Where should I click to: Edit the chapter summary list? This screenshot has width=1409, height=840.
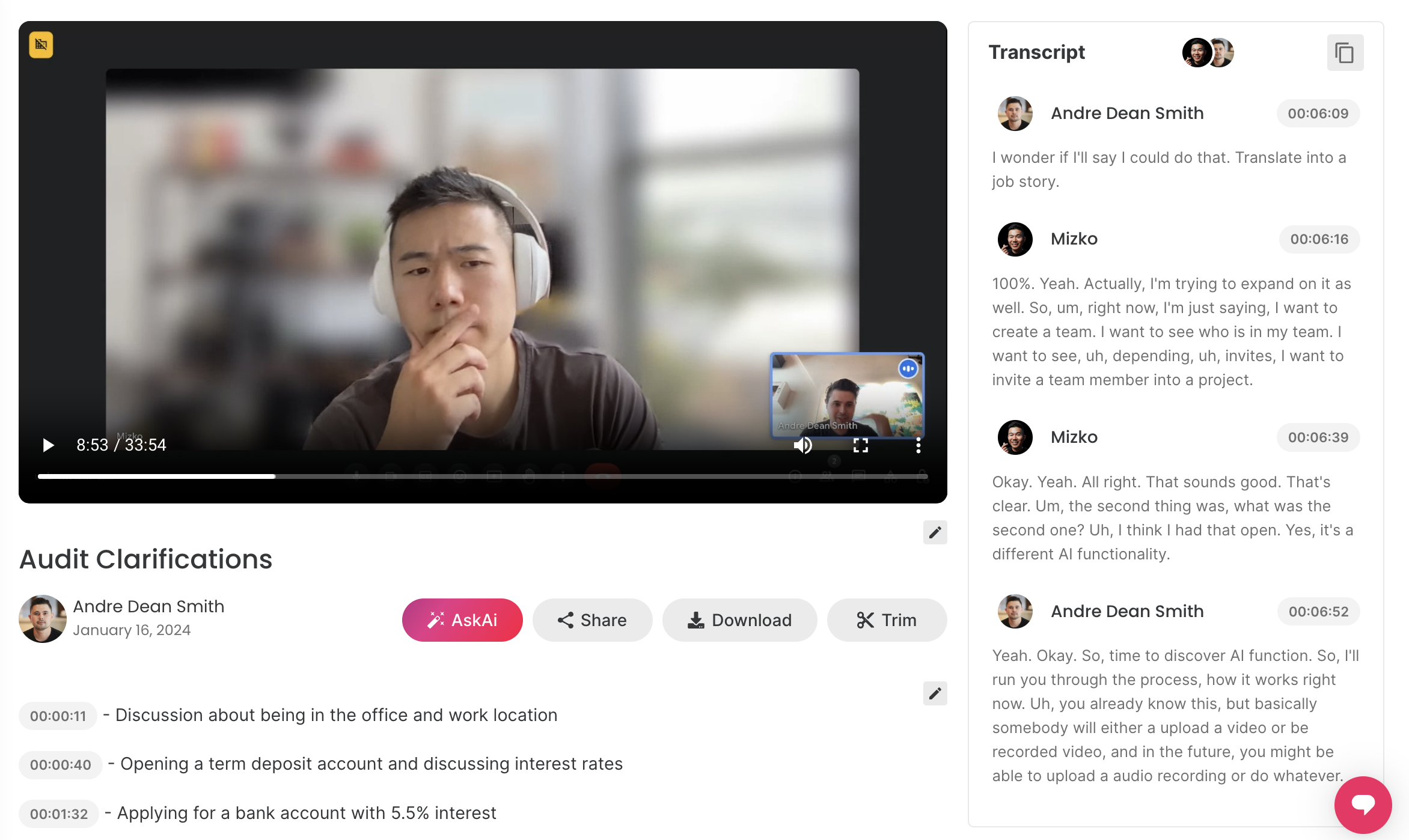pos(935,693)
